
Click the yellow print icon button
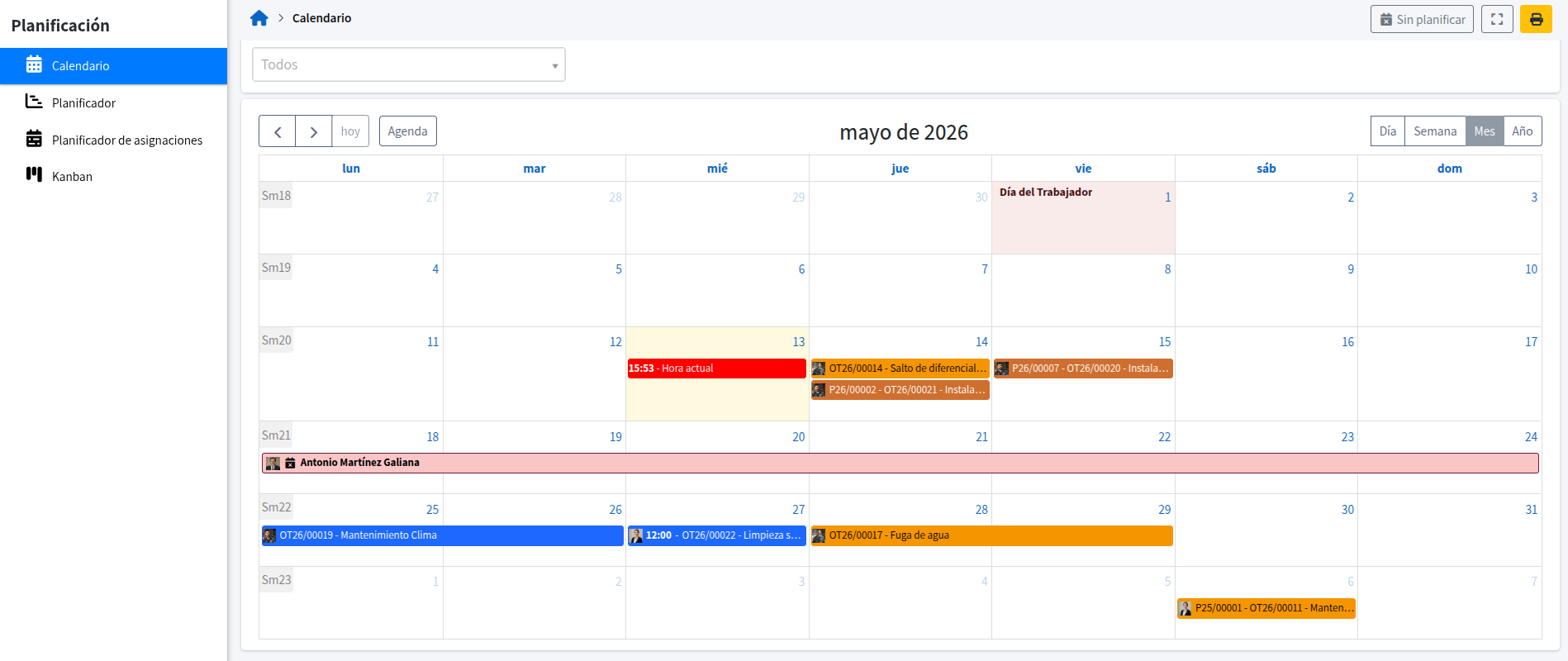[x=1536, y=19]
